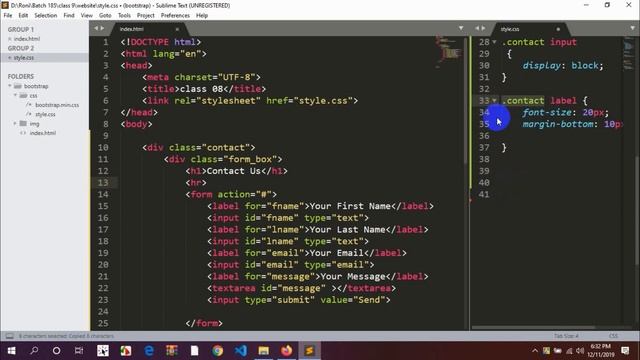
Task: Open the Windows notification center icon
Action: [625, 351]
